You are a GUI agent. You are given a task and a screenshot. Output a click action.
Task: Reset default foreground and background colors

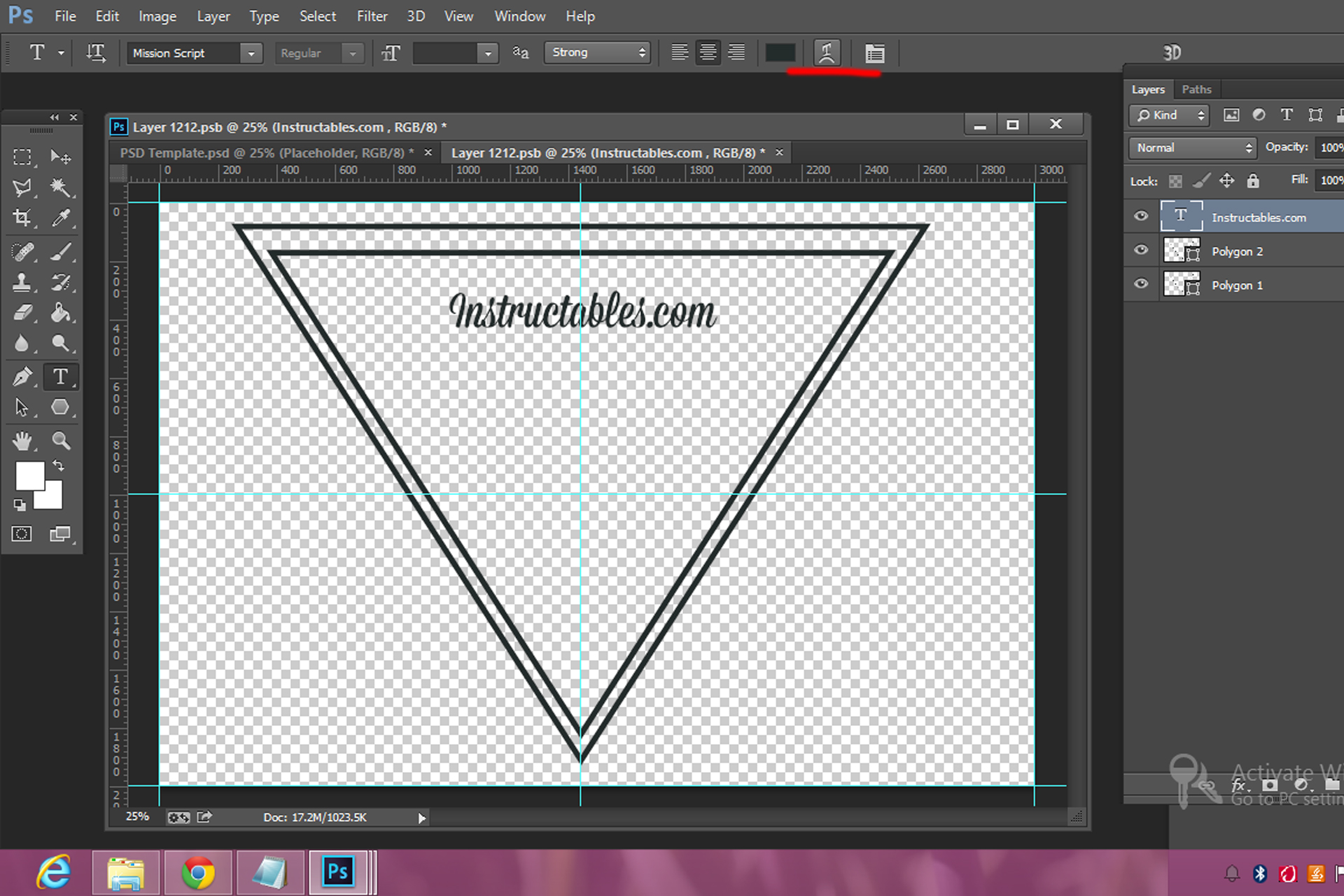20,505
